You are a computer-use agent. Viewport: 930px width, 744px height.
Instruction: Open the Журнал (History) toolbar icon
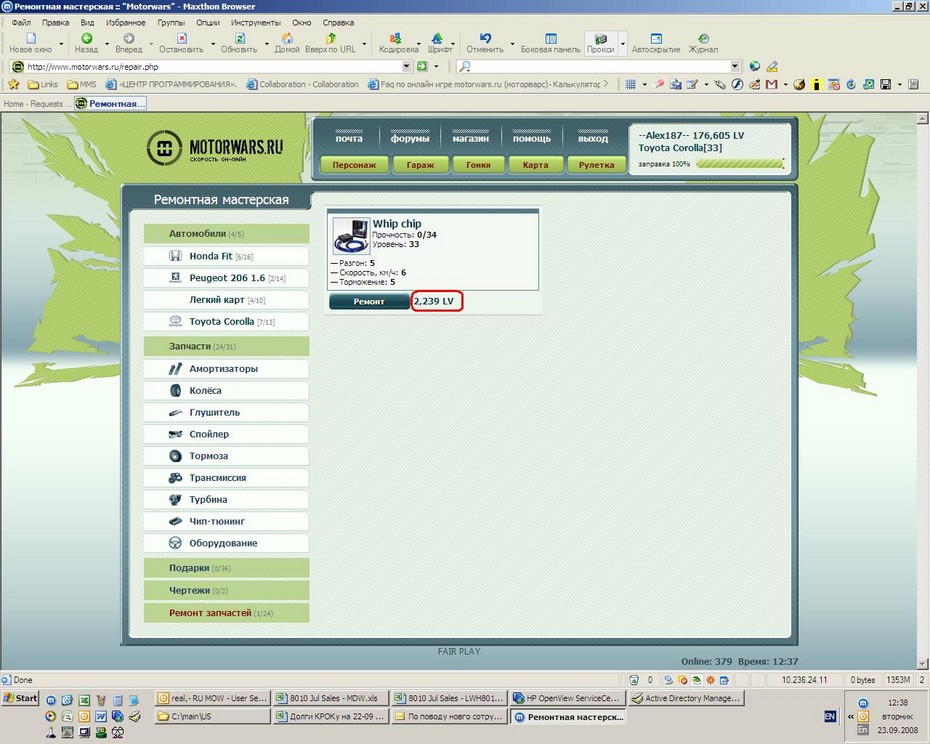coord(703,39)
